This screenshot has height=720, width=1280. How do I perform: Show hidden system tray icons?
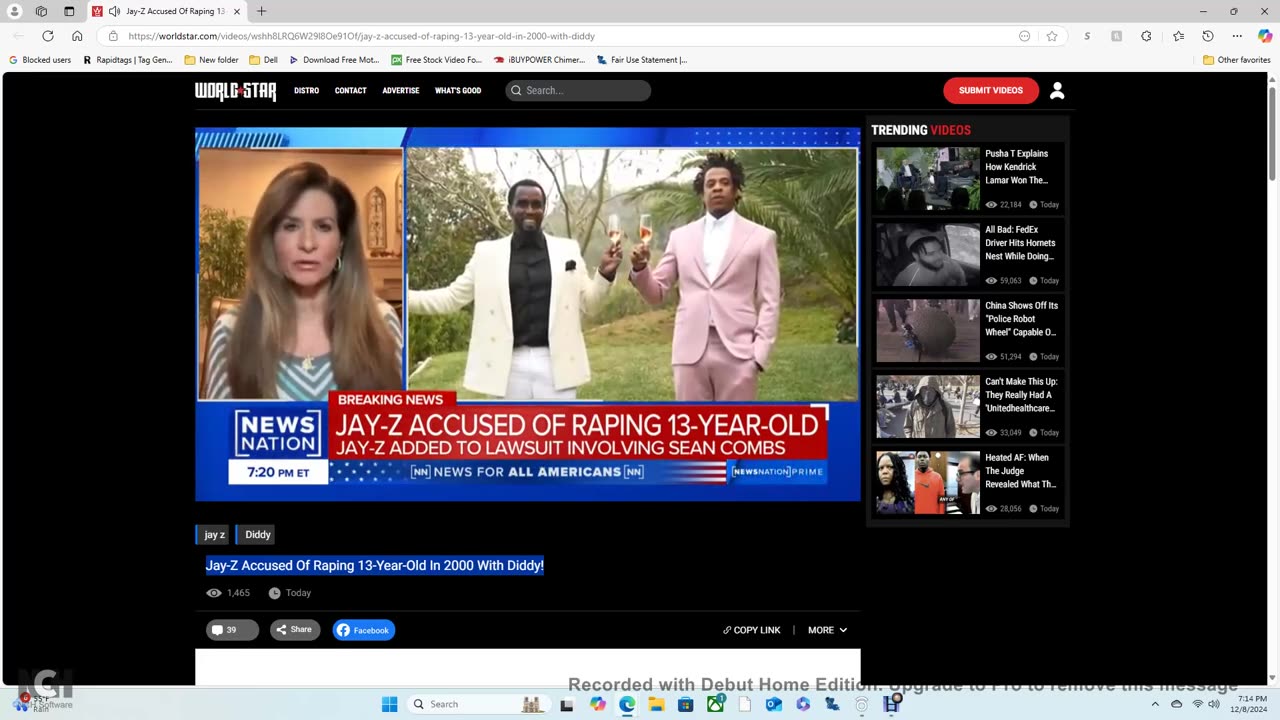click(1155, 704)
